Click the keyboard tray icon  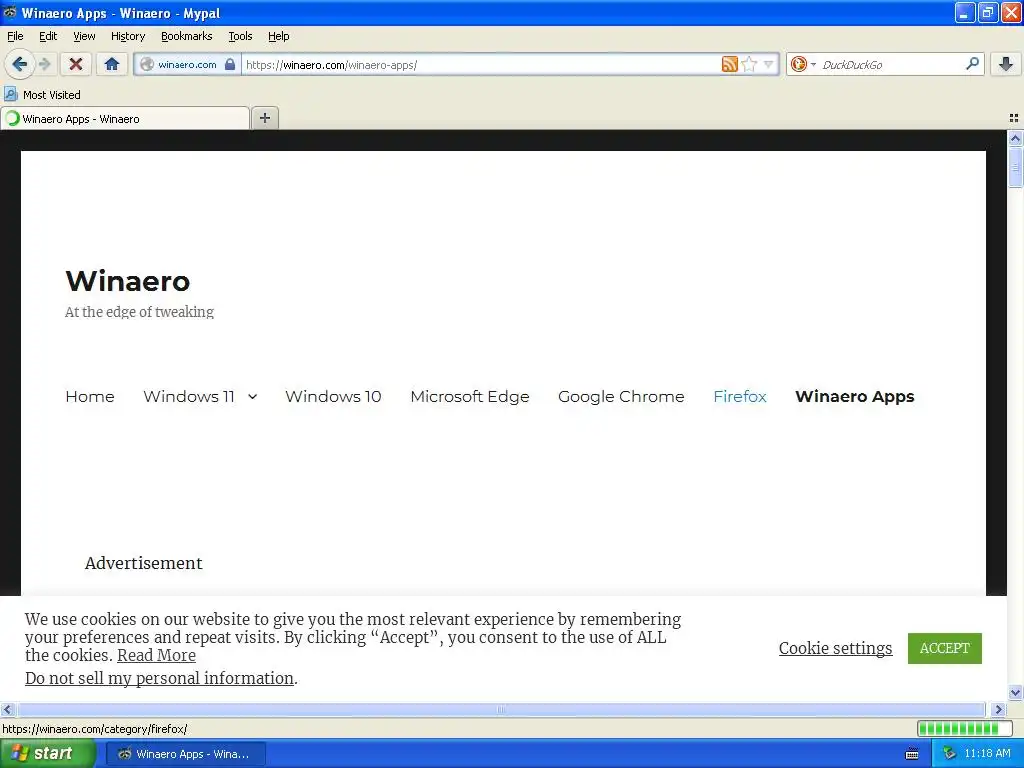pos(912,754)
